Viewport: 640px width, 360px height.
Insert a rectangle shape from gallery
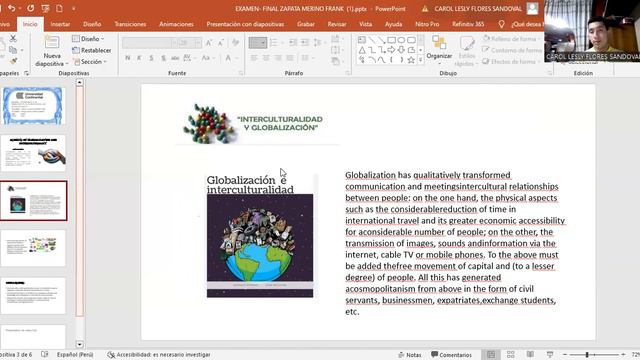(391, 40)
